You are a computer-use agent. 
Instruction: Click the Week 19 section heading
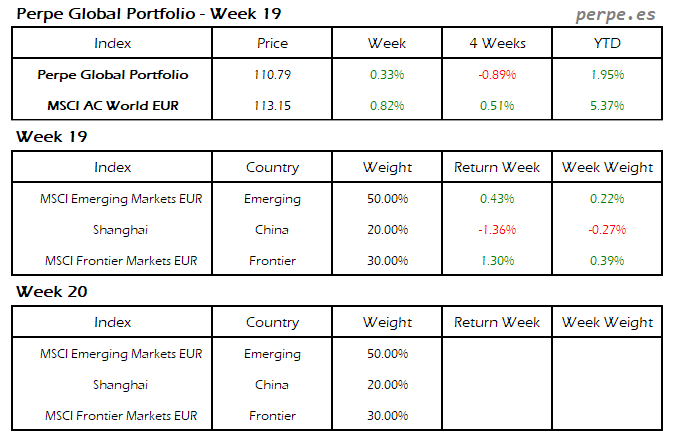point(48,136)
